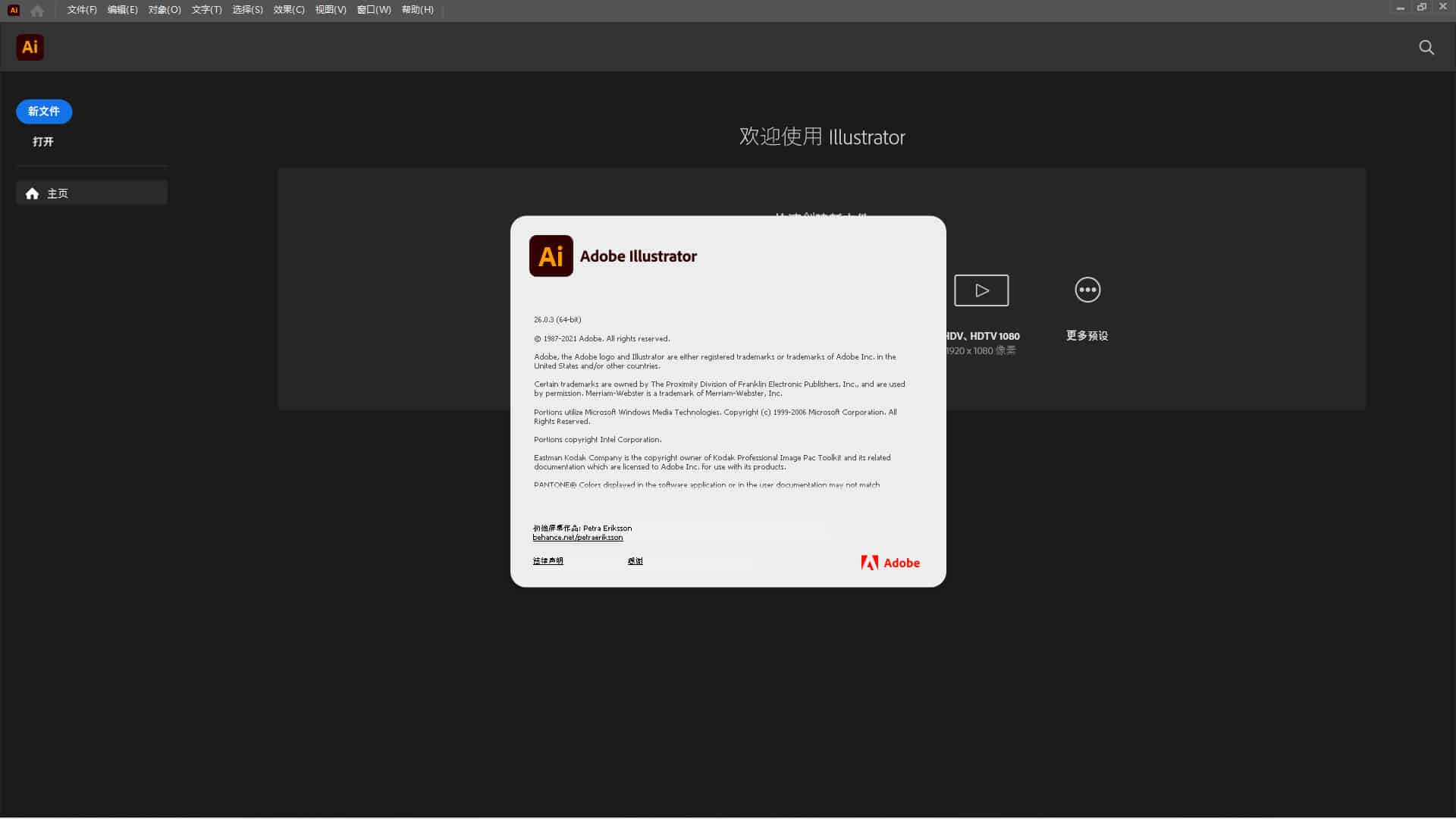Click the 打开 button
1456x819 pixels.
coord(43,142)
